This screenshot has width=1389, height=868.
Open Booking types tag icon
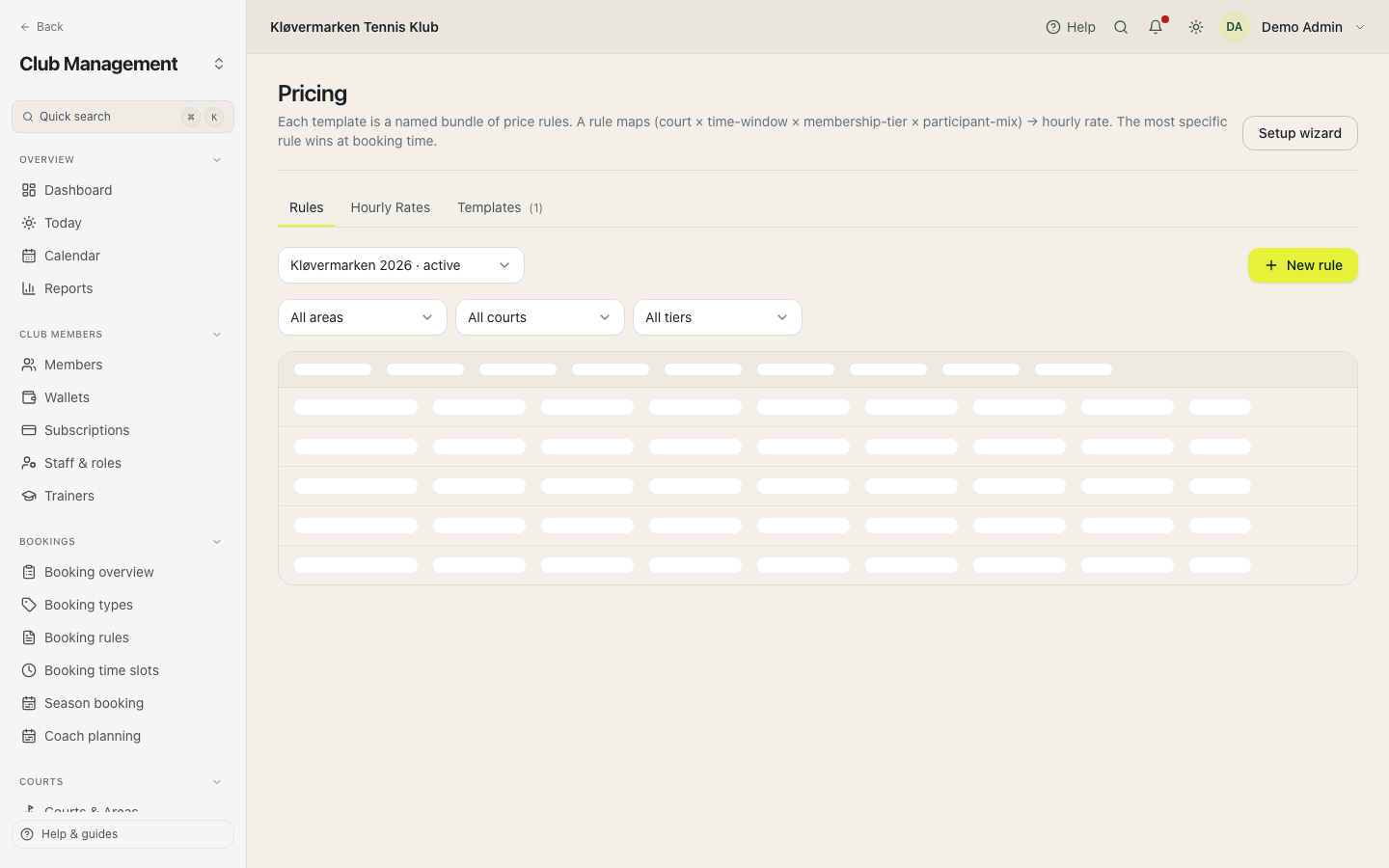[x=29, y=605]
